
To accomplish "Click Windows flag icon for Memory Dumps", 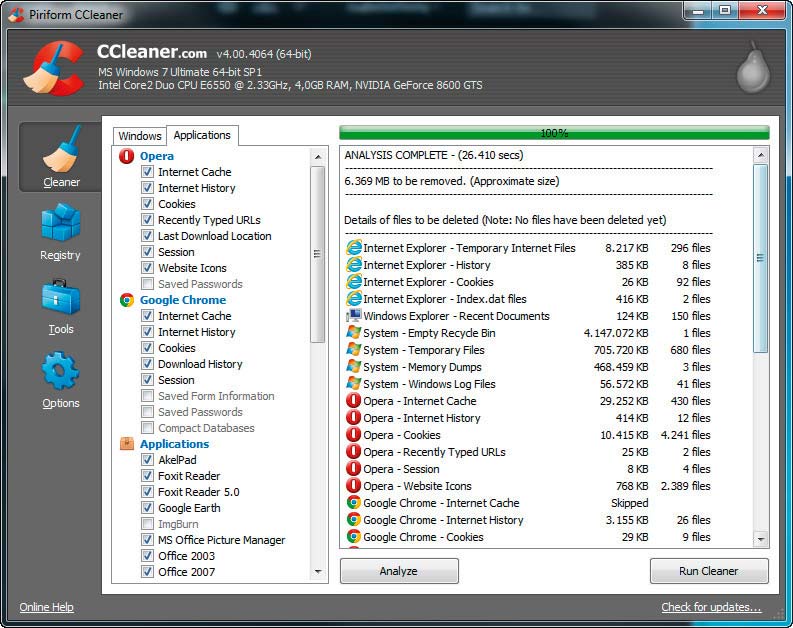I will pyautogui.click(x=354, y=367).
